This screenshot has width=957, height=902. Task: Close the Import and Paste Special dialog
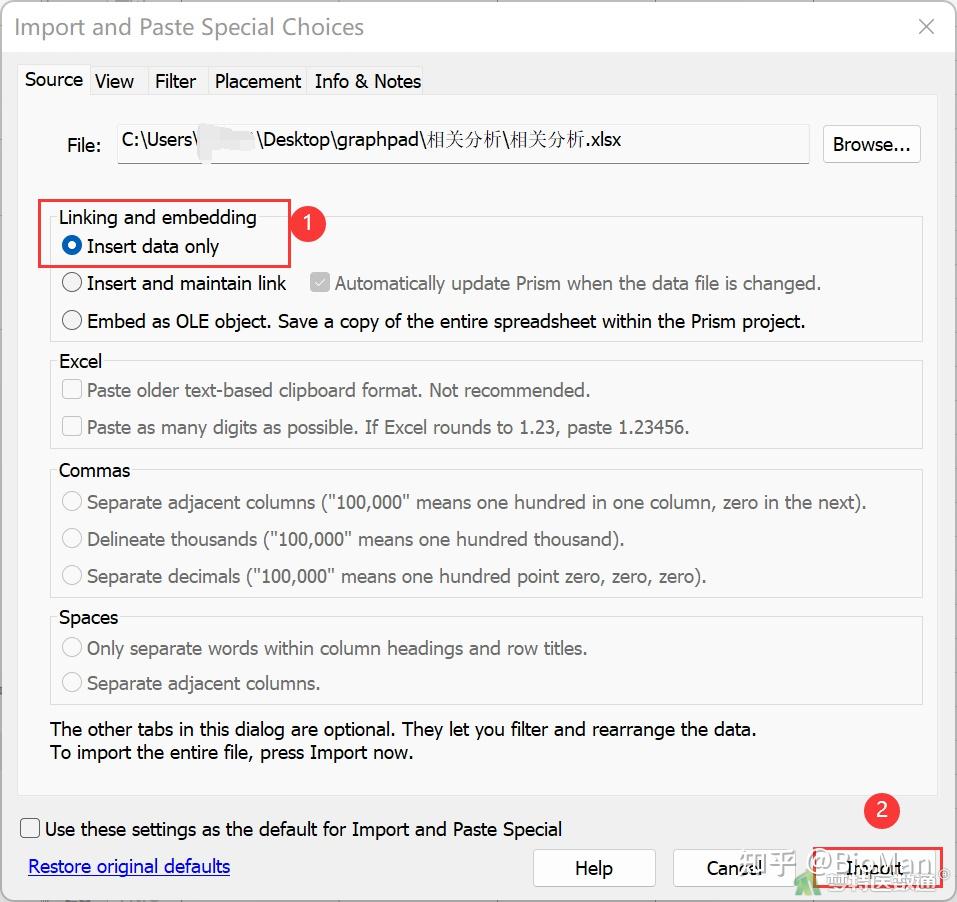click(926, 27)
